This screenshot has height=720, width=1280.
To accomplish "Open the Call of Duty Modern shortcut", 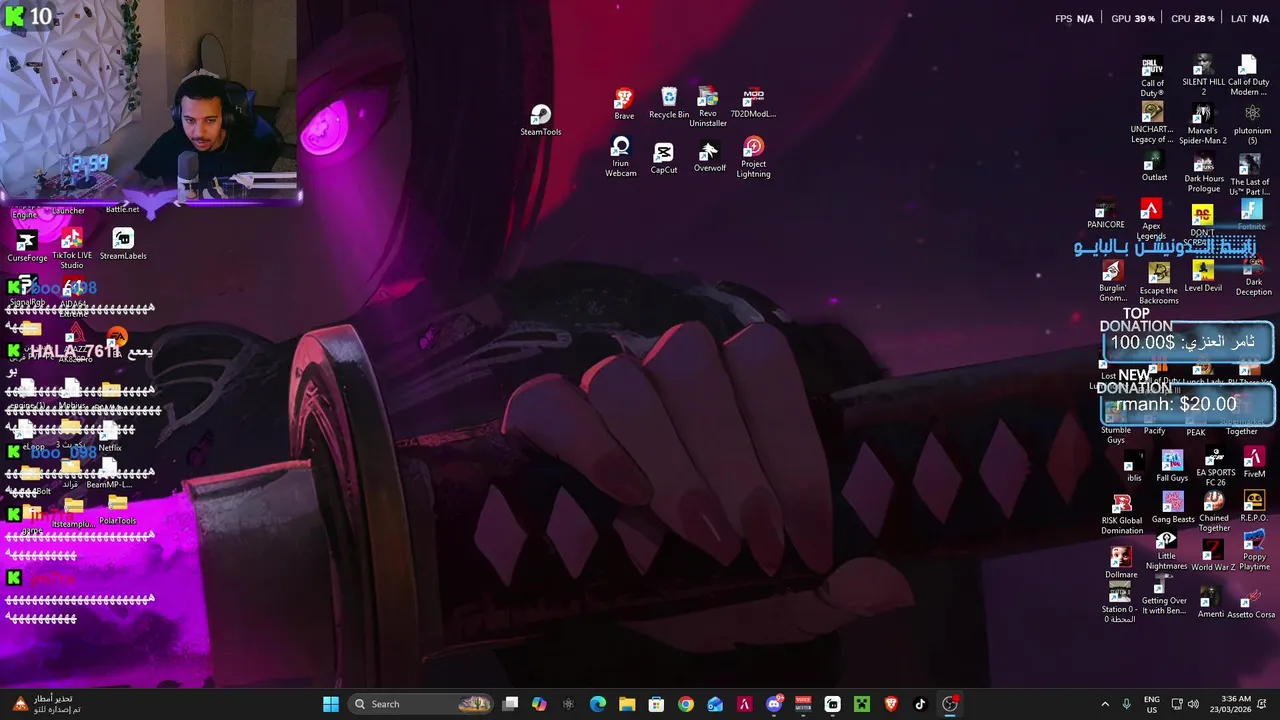I will point(1248,76).
